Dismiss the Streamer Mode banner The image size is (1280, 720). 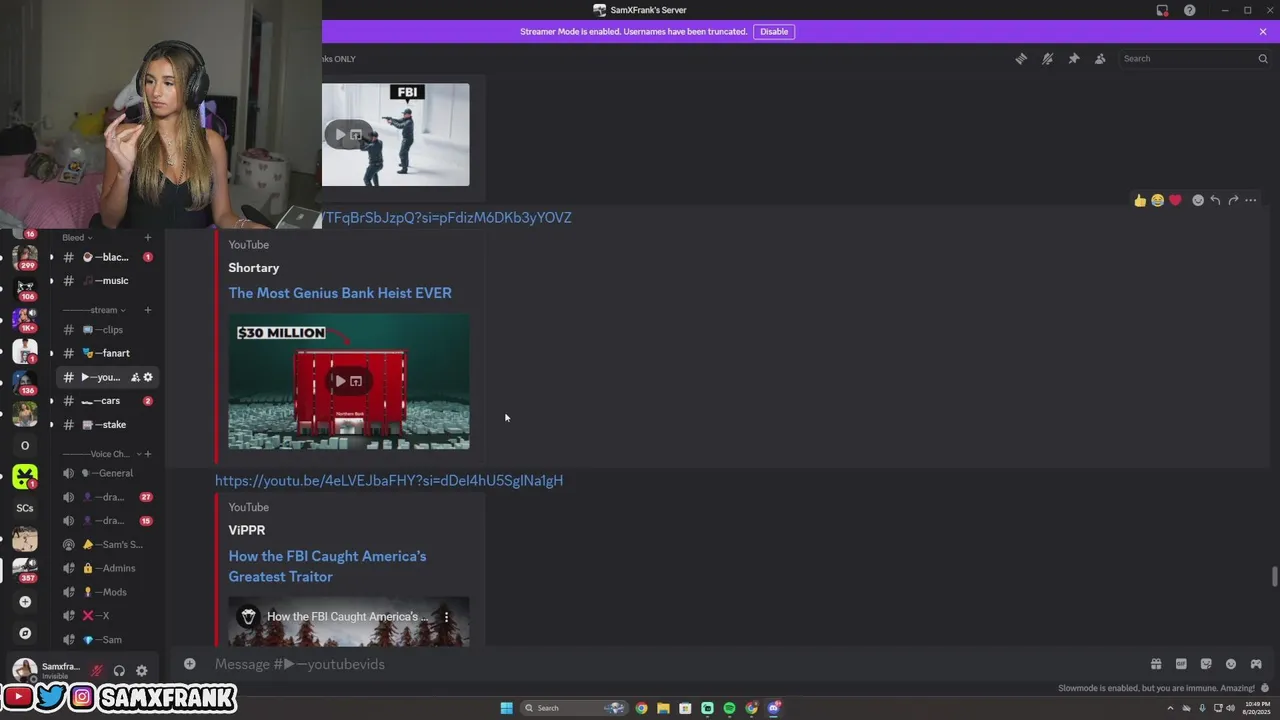(x=1263, y=31)
